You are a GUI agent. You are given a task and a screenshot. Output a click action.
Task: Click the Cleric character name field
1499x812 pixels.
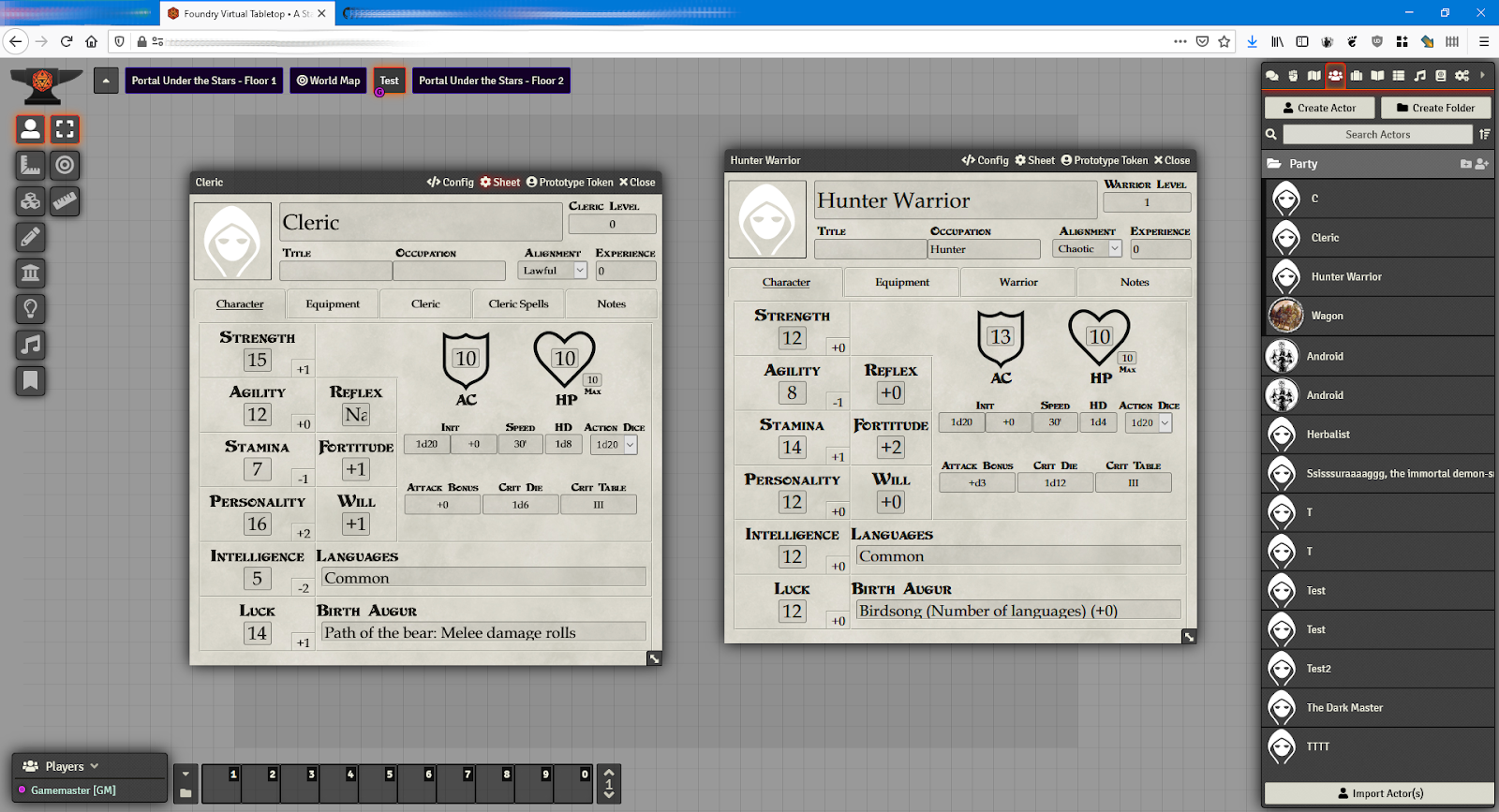(421, 223)
